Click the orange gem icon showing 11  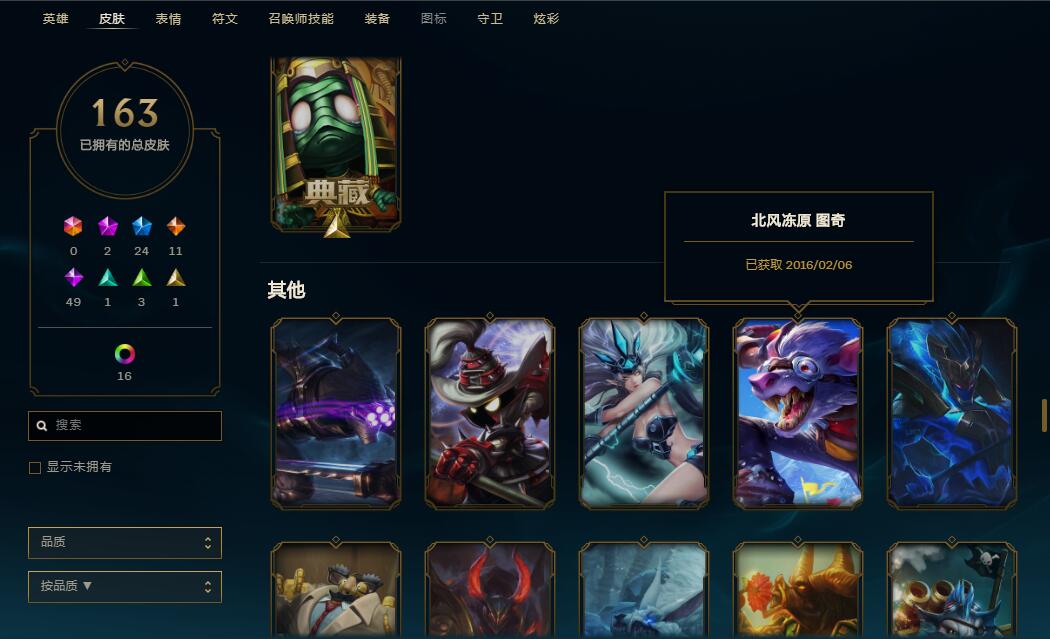tap(175, 226)
